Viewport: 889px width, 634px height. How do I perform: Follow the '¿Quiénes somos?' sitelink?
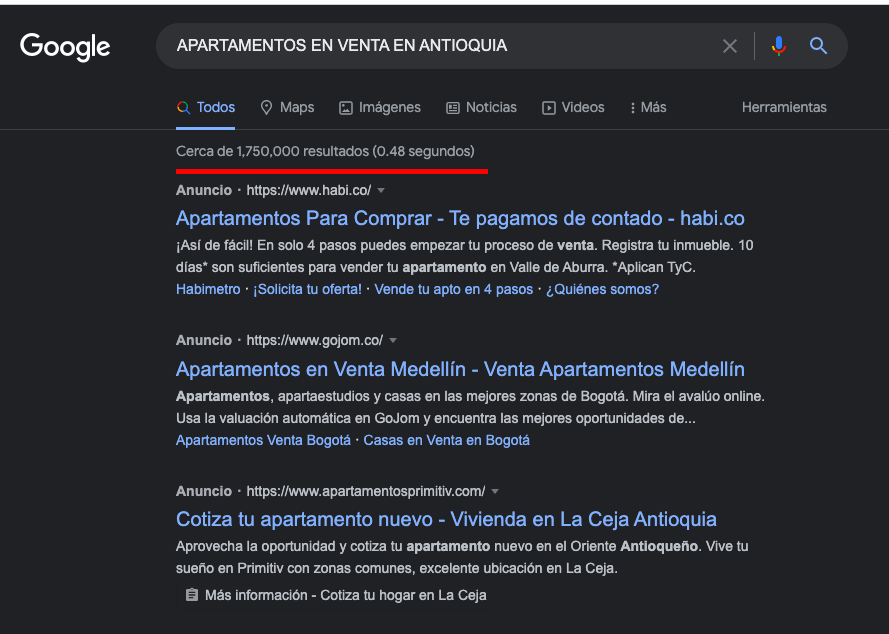tap(602, 289)
